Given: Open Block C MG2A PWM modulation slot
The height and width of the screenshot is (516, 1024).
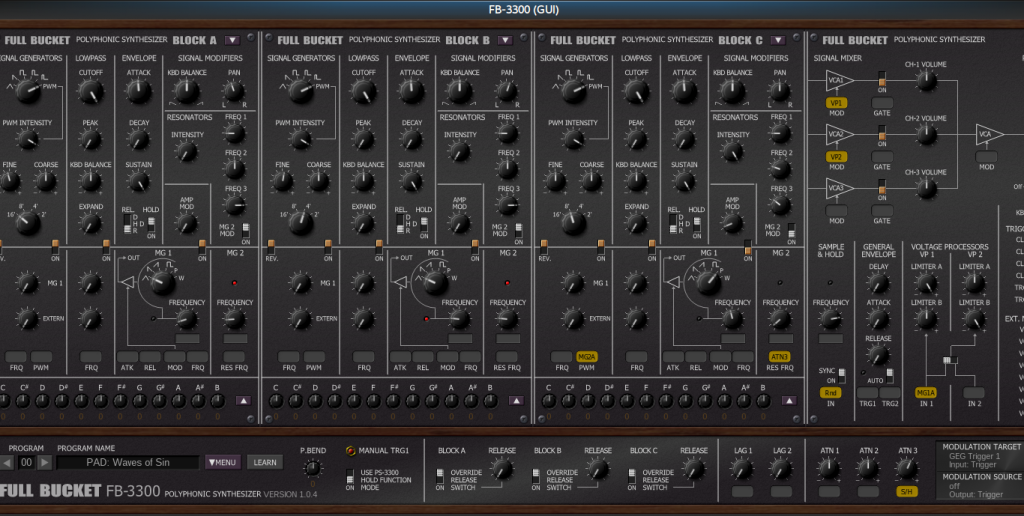Looking at the screenshot, I should [x=587, y=357].
